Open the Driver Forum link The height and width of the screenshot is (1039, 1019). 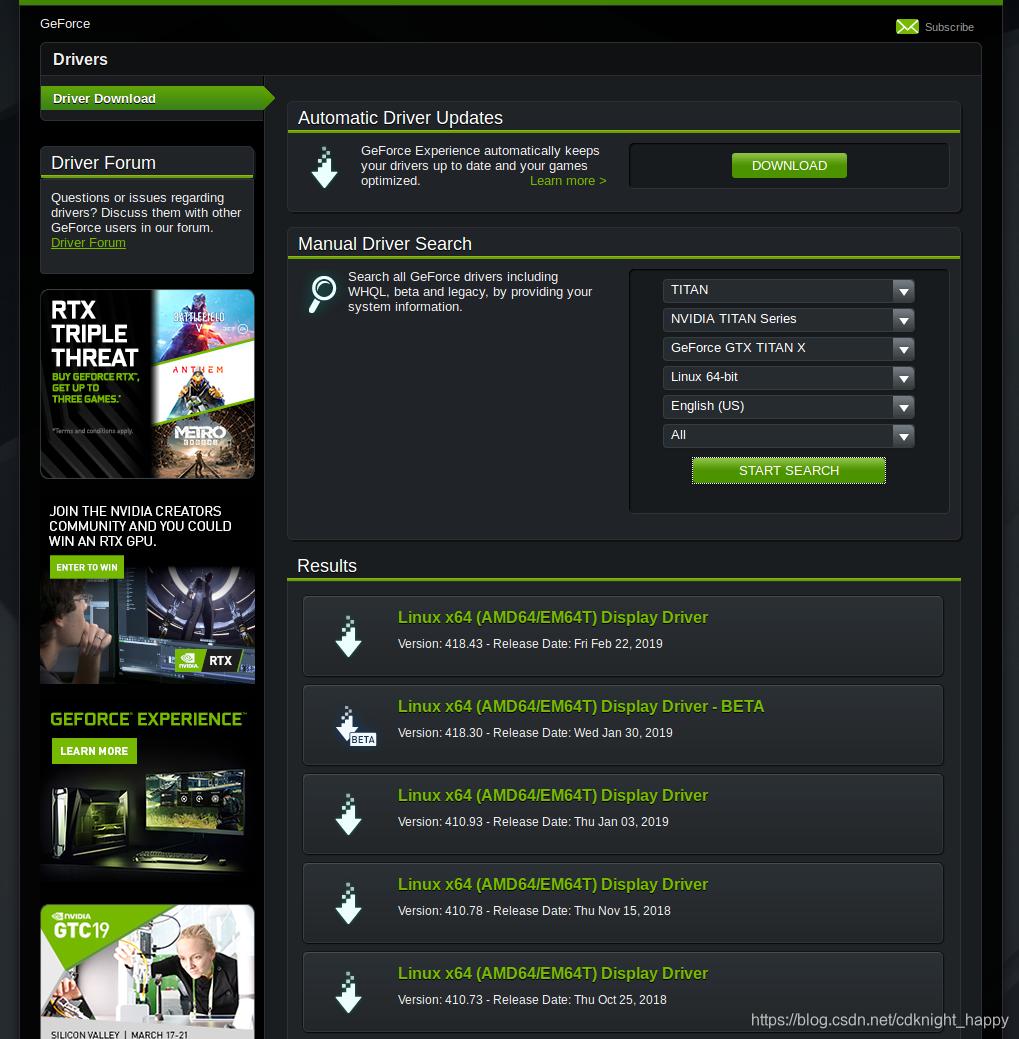click(88, 243)
